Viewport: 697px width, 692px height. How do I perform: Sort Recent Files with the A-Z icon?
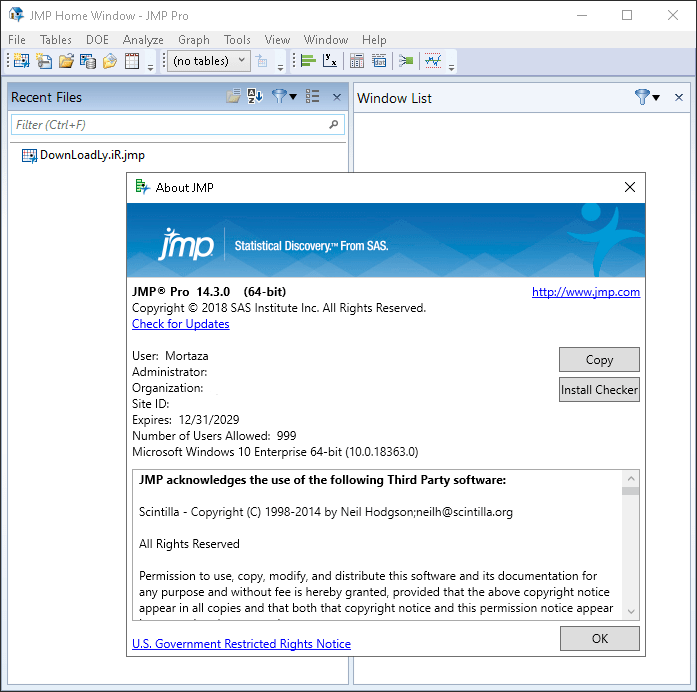(255, 96)
